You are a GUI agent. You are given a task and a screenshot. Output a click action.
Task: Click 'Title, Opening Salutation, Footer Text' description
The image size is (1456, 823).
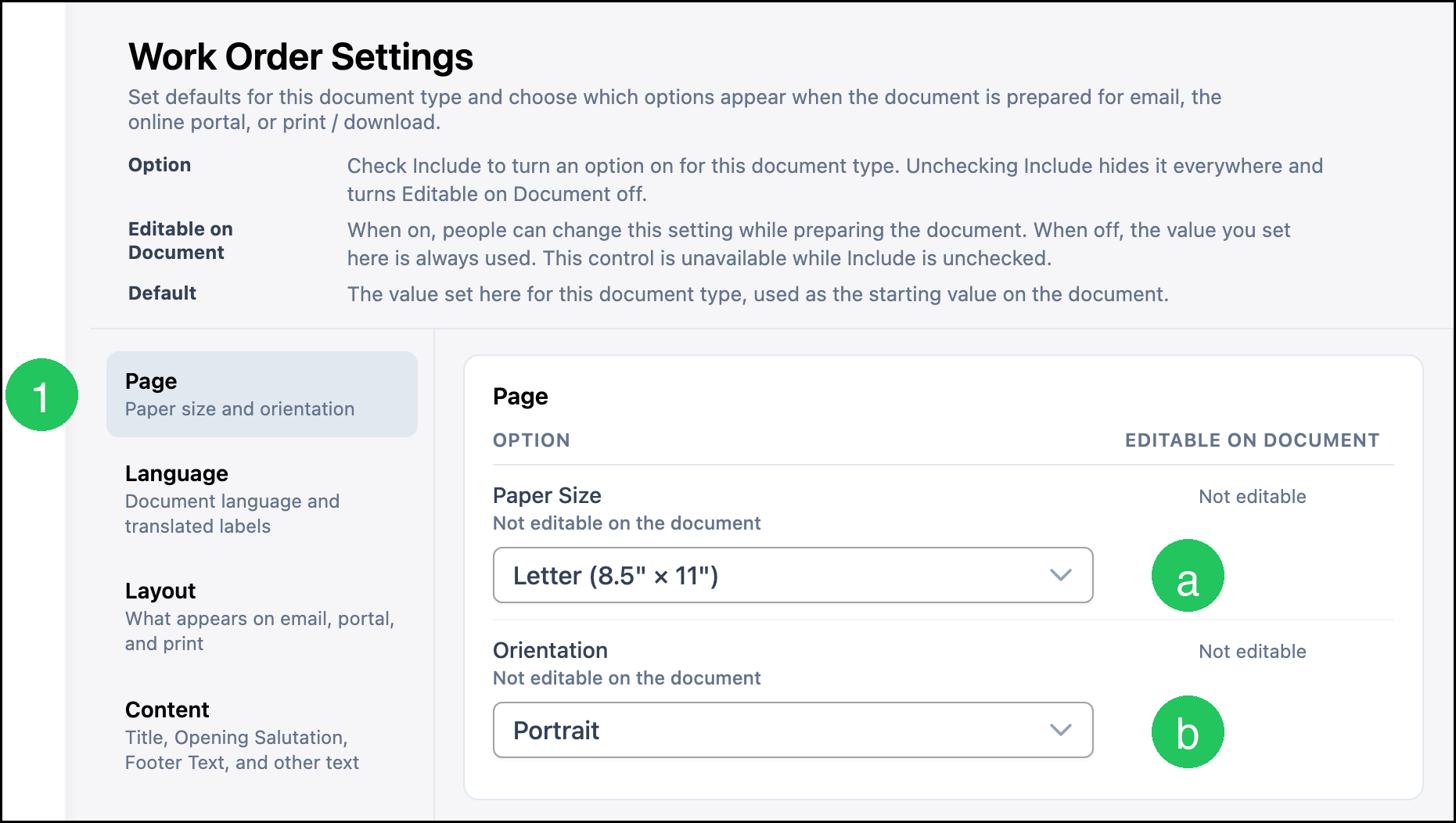pos(242,750)
